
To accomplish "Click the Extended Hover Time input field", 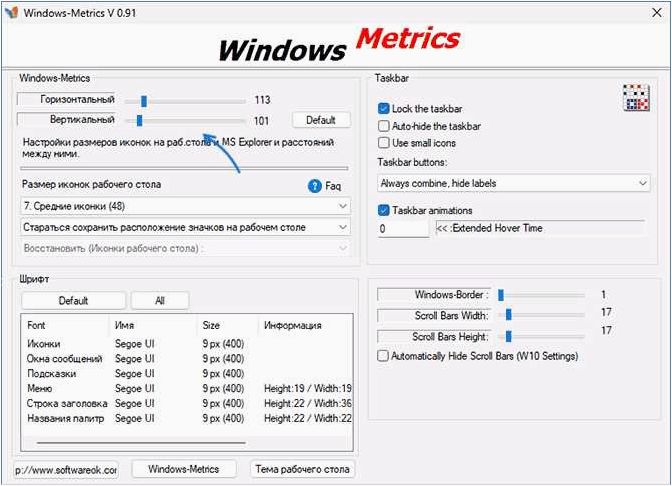I will [x=403, y=228].
